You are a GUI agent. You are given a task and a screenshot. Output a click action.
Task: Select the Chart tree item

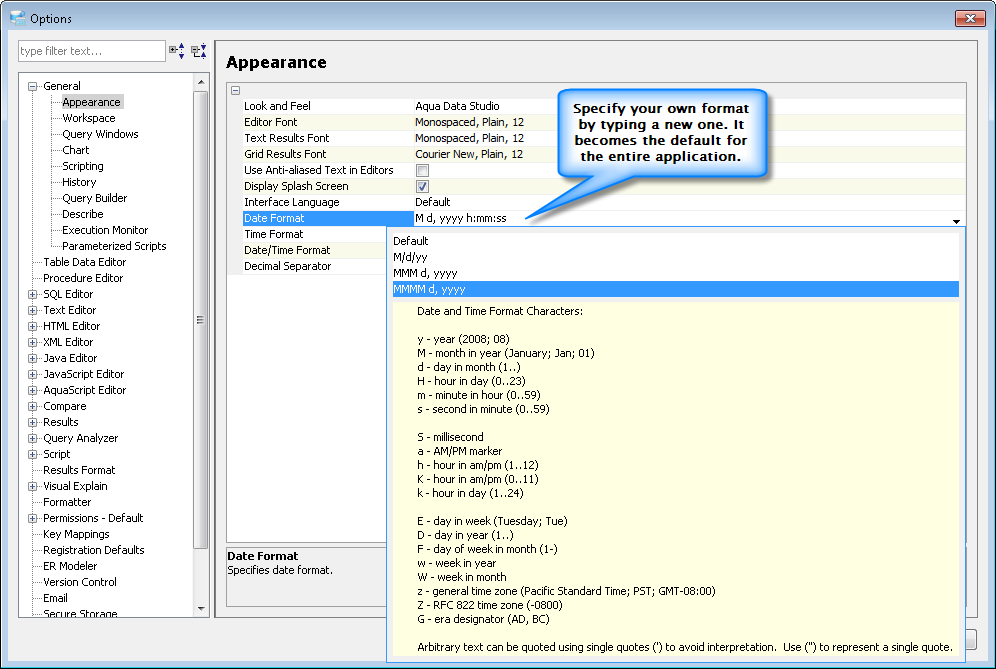click(76, 150)
